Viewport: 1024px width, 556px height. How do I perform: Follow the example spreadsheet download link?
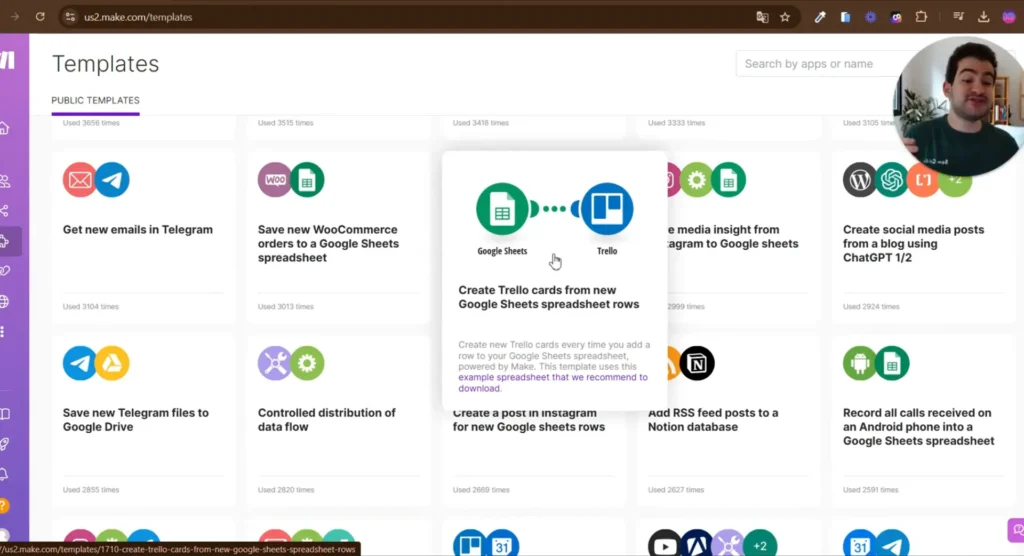(x=552, y=383)
